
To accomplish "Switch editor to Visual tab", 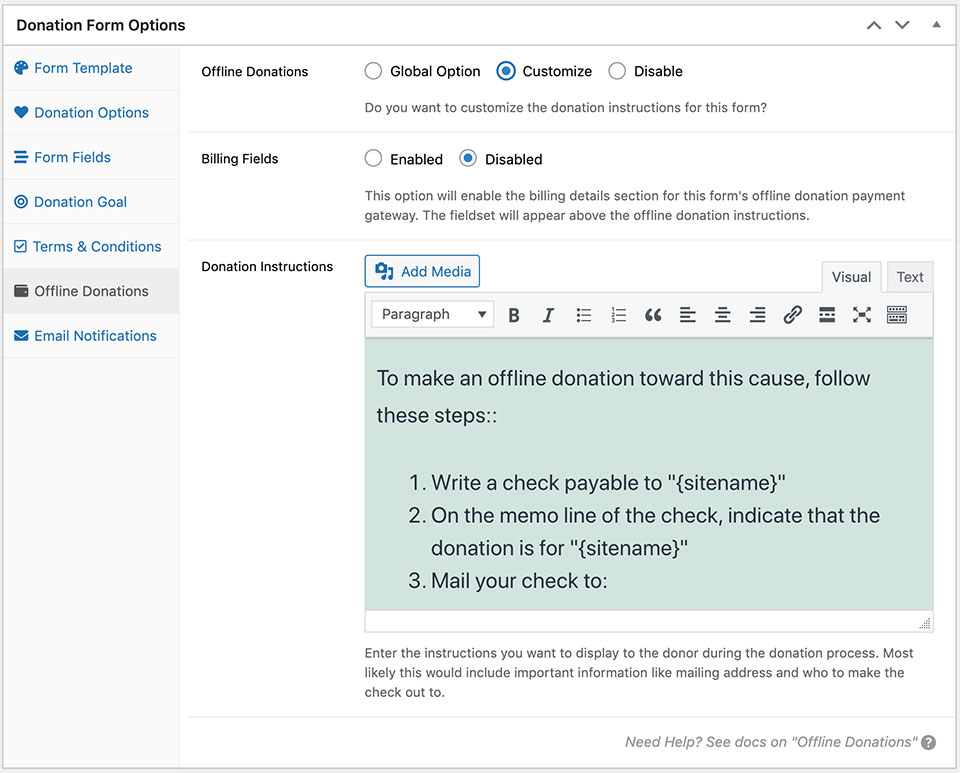I will 851,277.
